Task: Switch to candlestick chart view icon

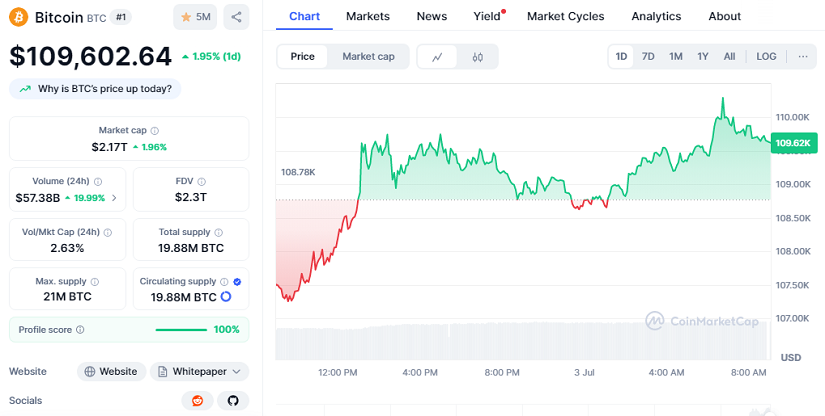Action: (x=477, y=57)
